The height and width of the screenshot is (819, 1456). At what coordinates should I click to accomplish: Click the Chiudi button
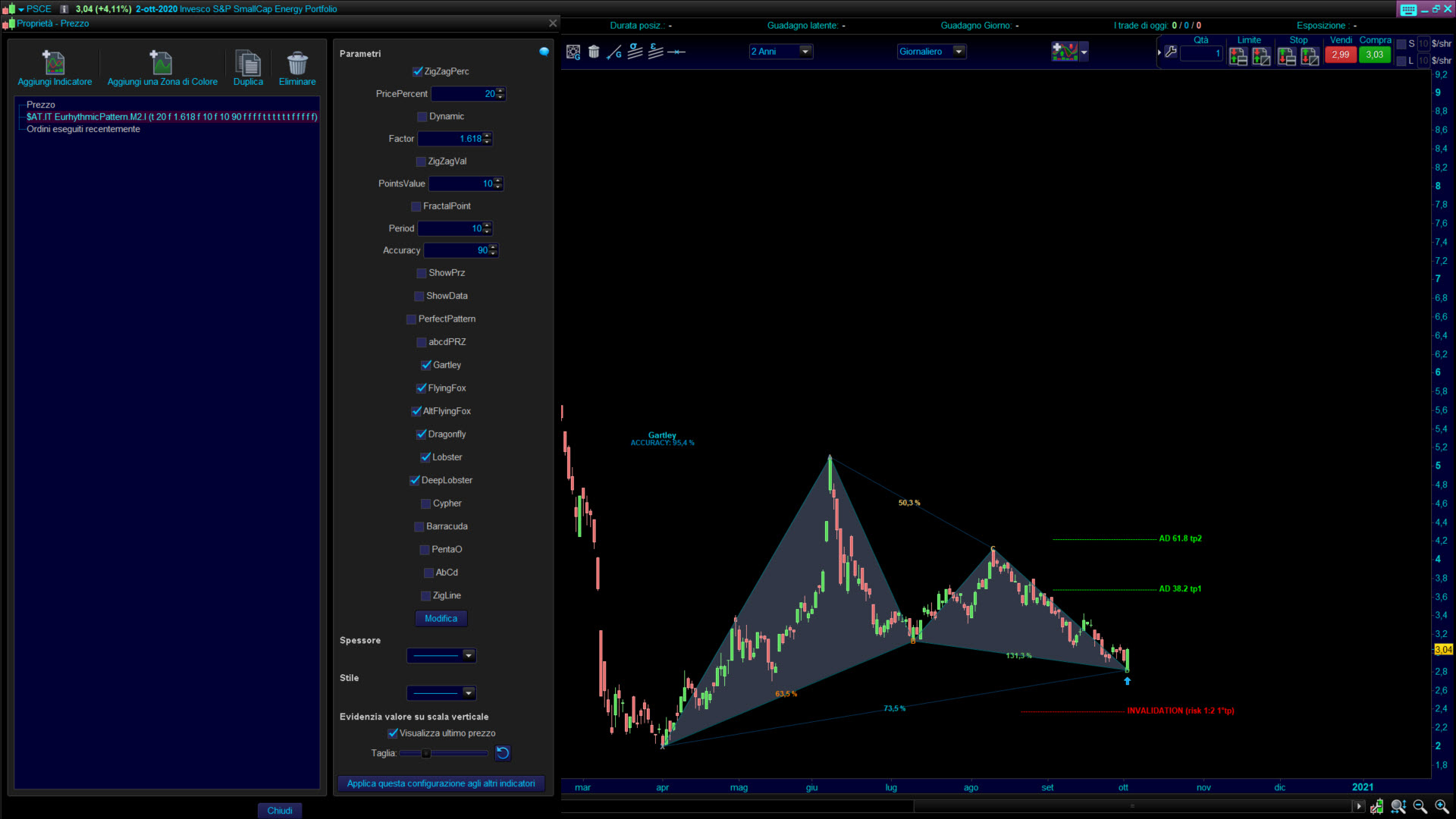279,810
